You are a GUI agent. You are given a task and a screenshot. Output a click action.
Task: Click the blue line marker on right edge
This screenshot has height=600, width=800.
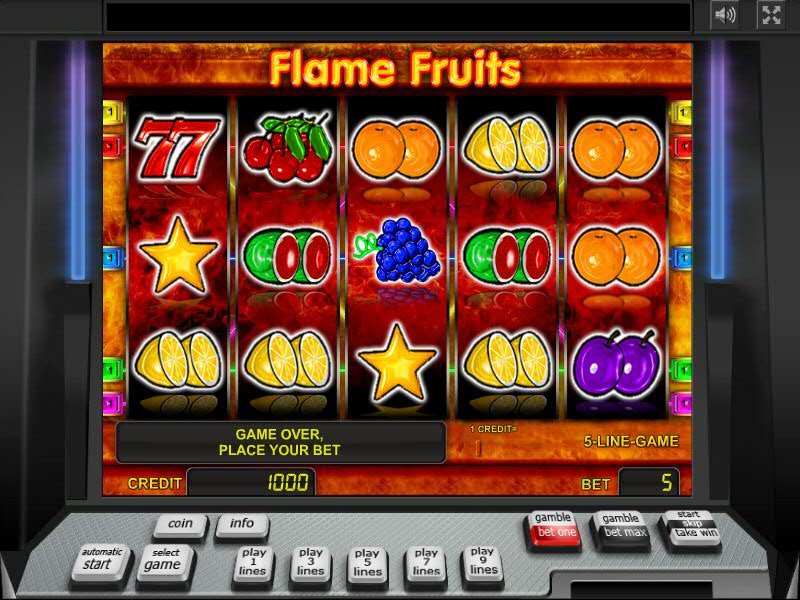tap(681, 258)
